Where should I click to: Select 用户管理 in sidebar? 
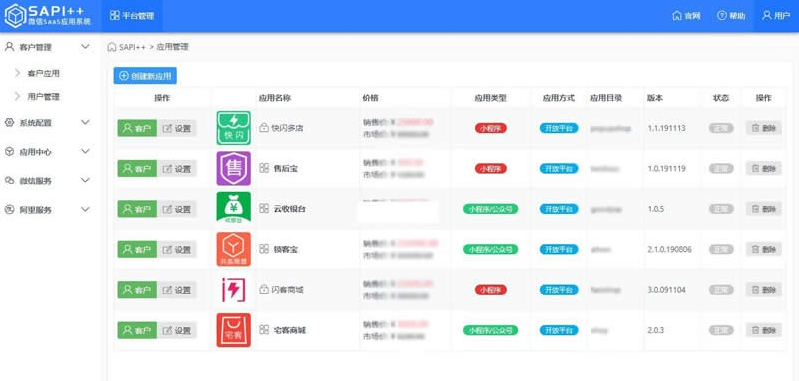[43, 97]
